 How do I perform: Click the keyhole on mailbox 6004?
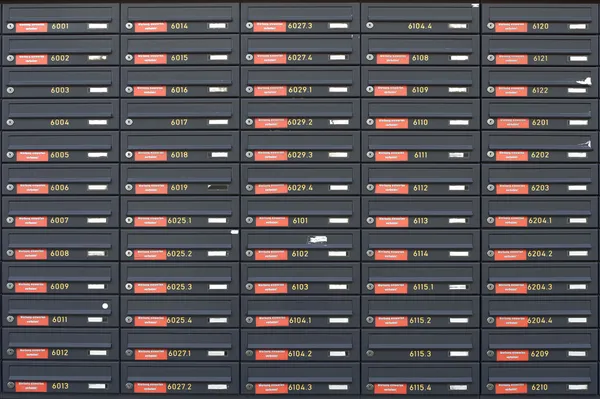click(x=10, y=122)
